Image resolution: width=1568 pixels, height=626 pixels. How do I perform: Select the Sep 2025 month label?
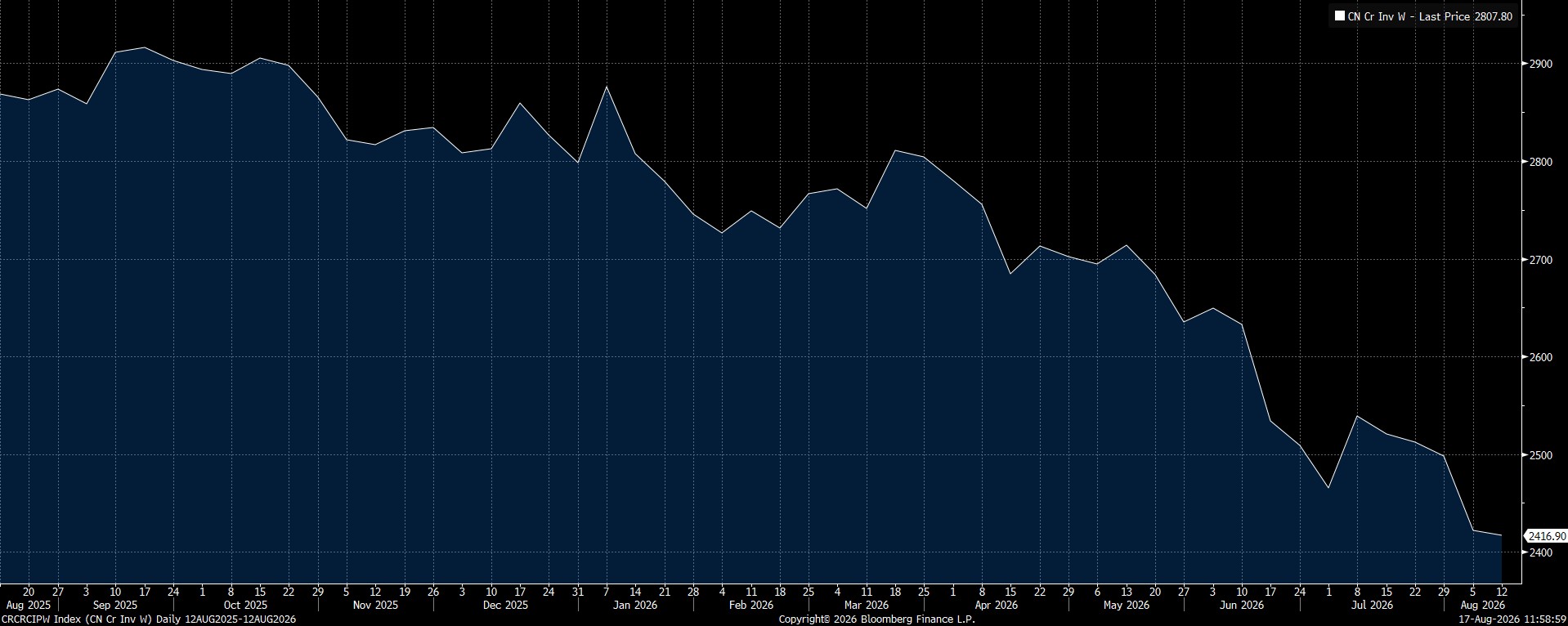coord(115,606)
